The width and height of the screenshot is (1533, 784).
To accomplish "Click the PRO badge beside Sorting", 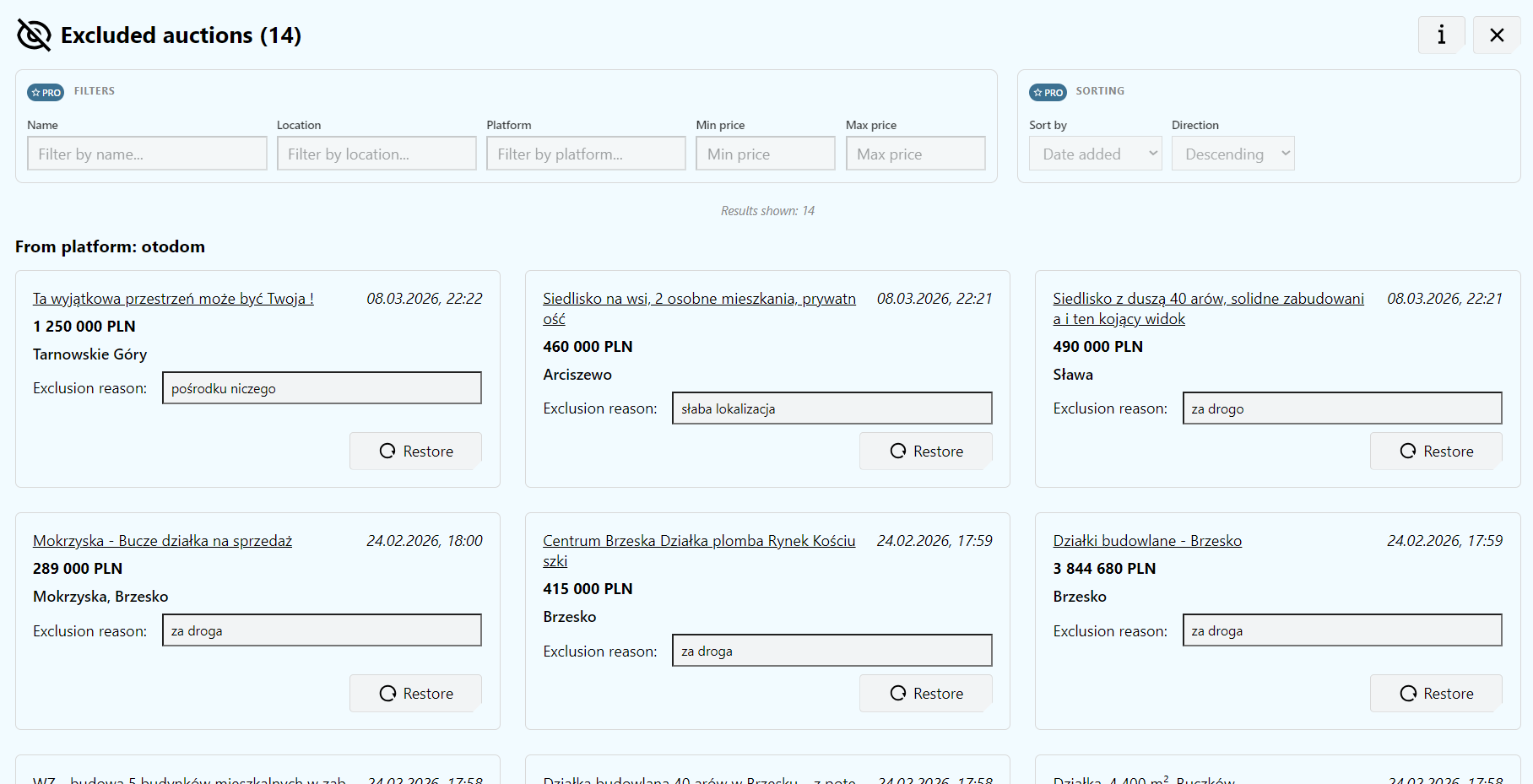I will click(1048, 92).
